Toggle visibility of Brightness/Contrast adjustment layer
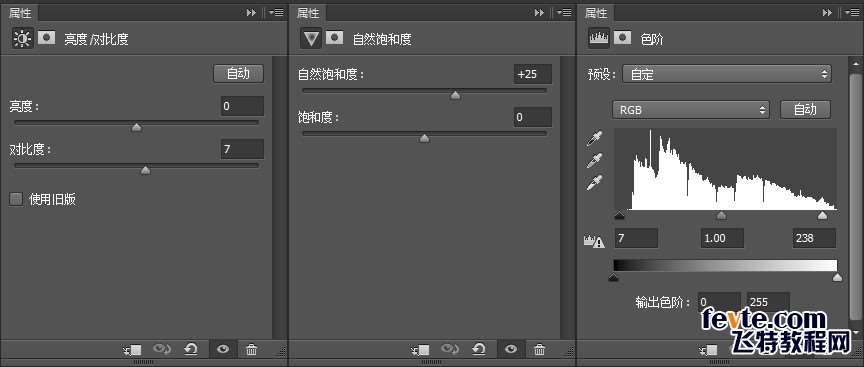The image size is (864, 367). (223, 349)
